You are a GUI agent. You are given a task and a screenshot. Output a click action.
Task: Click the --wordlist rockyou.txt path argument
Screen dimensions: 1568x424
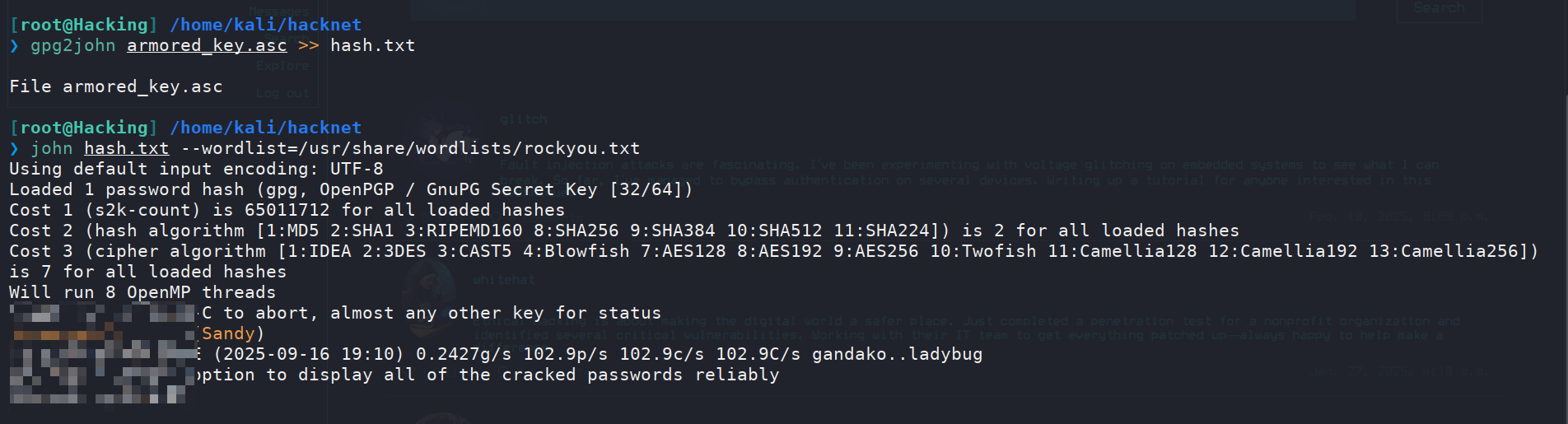(x=410, y=149)
